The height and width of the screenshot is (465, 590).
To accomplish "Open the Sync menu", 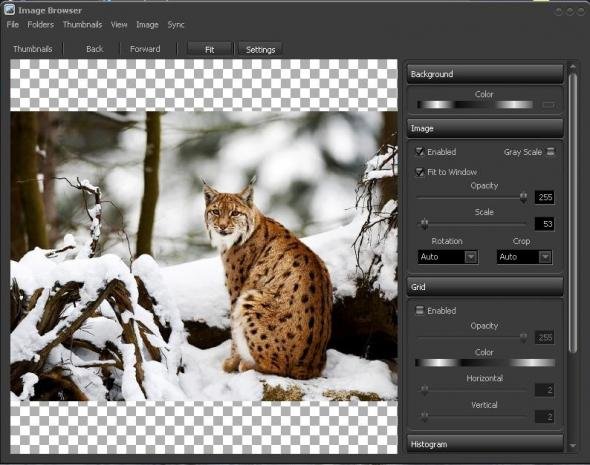I will coord(176,25).
